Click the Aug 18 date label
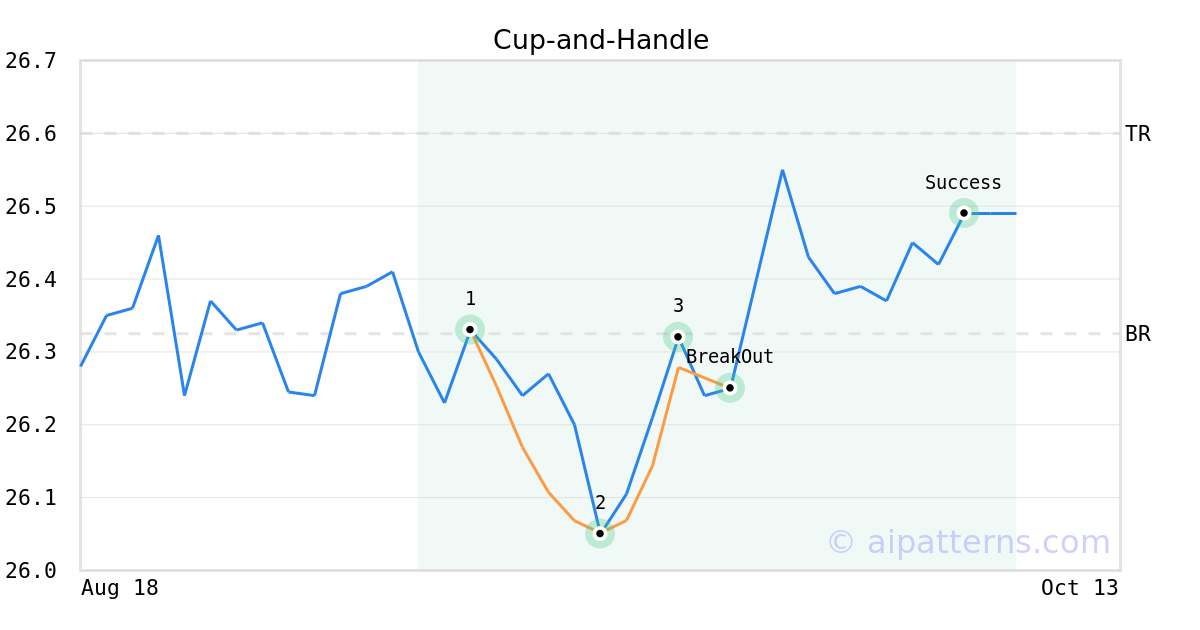 (120, 588)
